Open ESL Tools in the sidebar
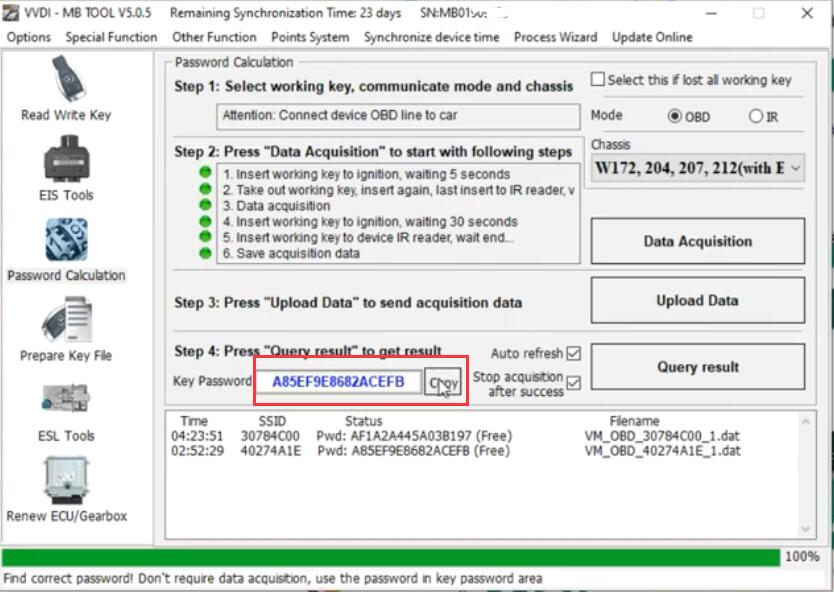 coord(66,399)
